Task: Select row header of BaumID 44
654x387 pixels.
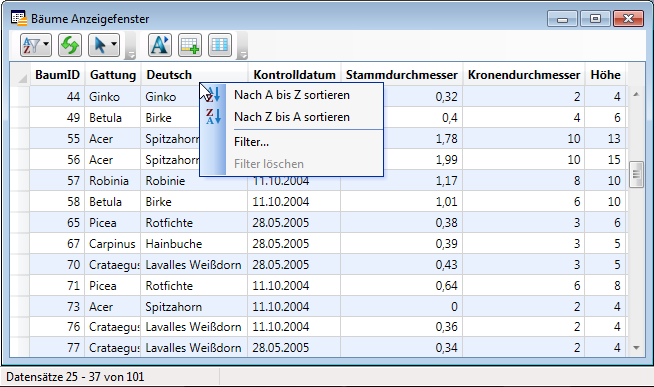Action: pos(20,97)
